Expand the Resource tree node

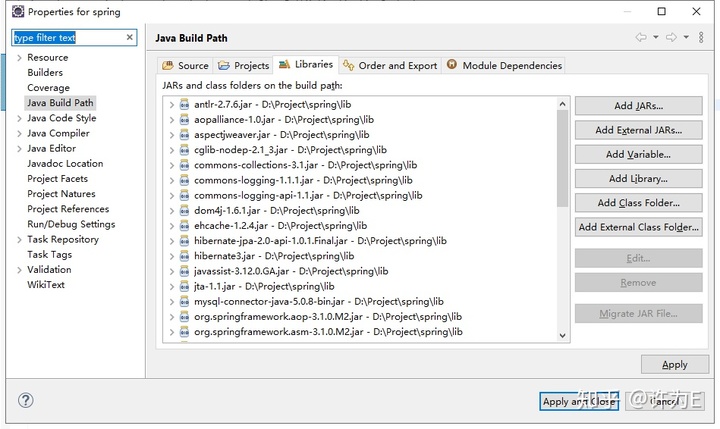click(x=19, y=58)
